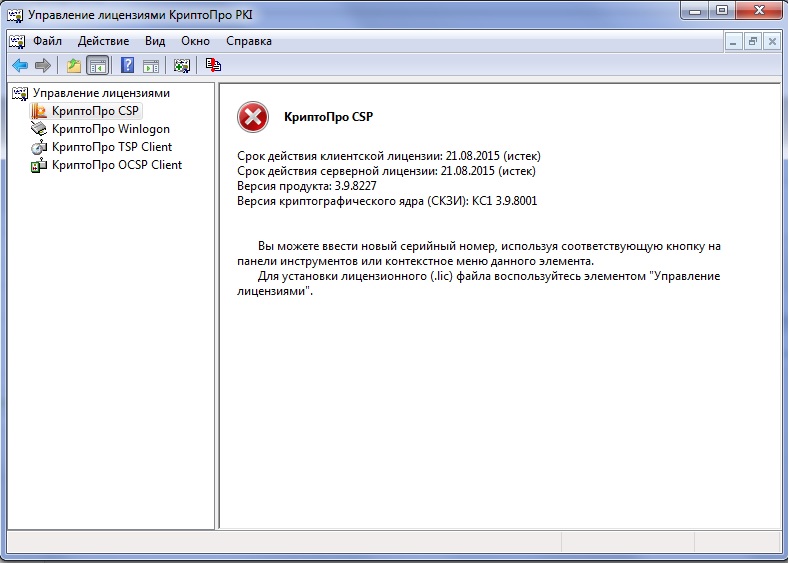Click the window title bar application icon

(15, 15)
